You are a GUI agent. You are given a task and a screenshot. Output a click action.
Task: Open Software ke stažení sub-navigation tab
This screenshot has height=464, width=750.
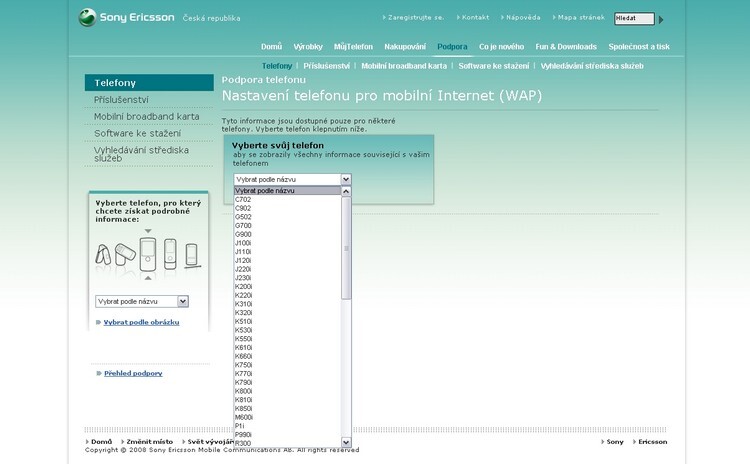click(494, 66)
